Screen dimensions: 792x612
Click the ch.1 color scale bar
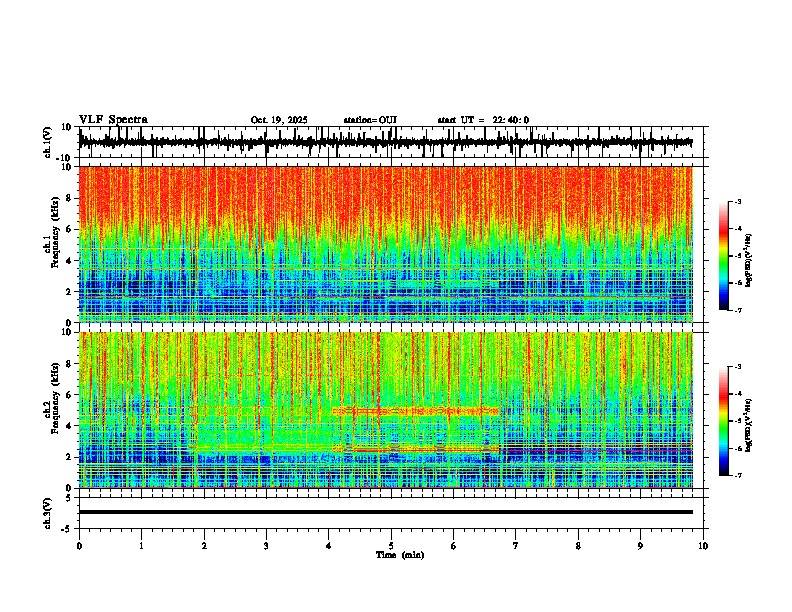coord(723,256)
